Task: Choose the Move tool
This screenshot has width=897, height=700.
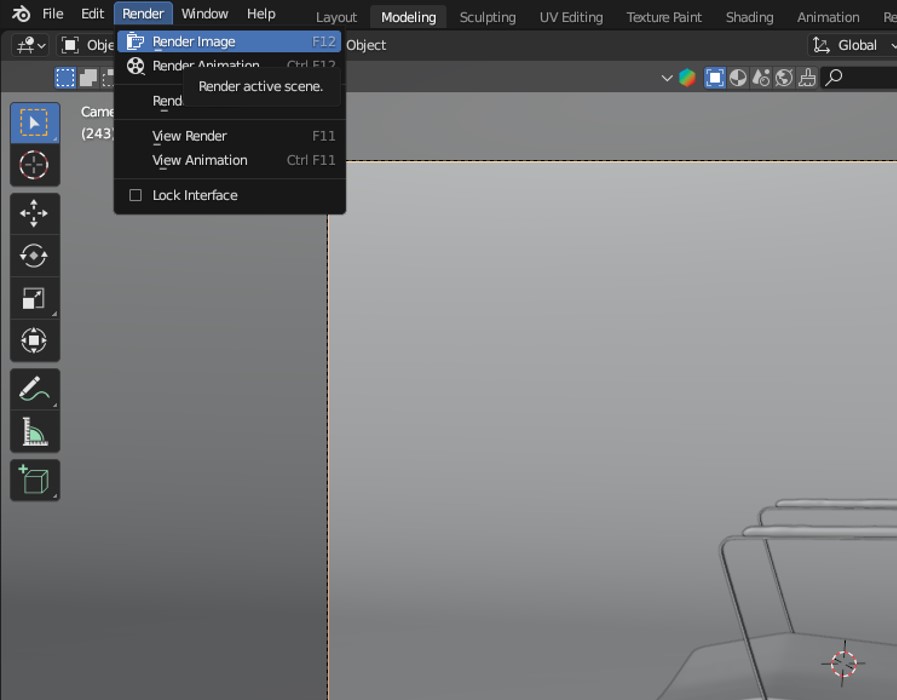Action: point(34,213)
